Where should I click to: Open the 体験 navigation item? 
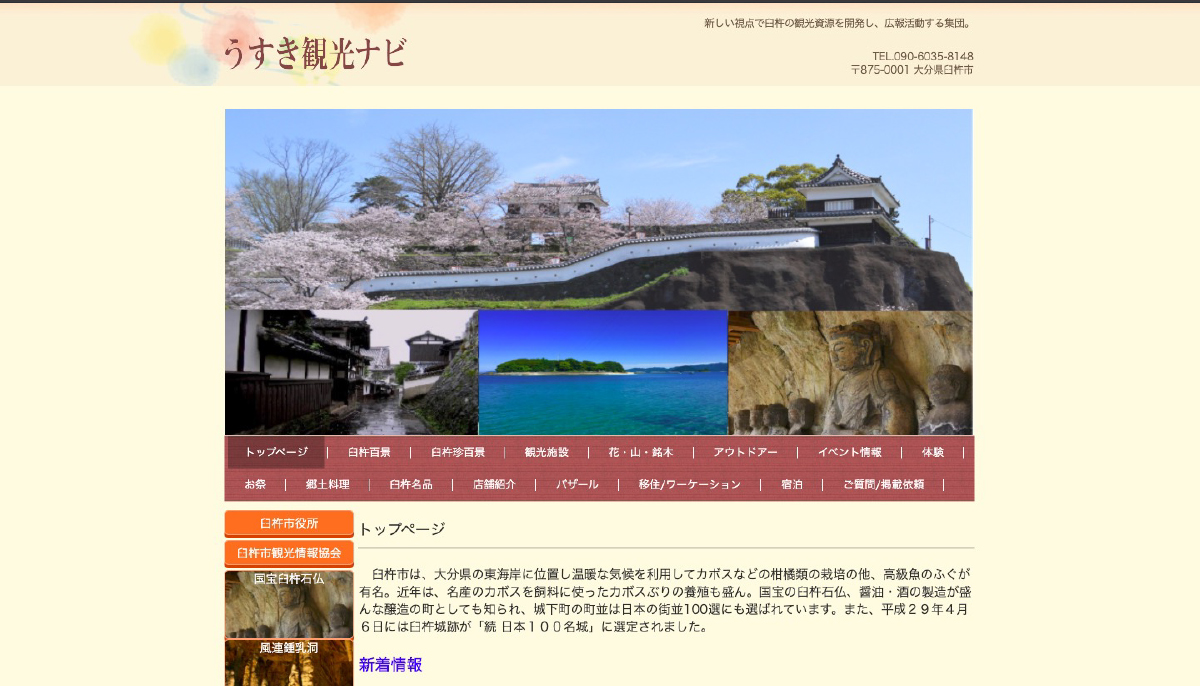tap(931, 451)
